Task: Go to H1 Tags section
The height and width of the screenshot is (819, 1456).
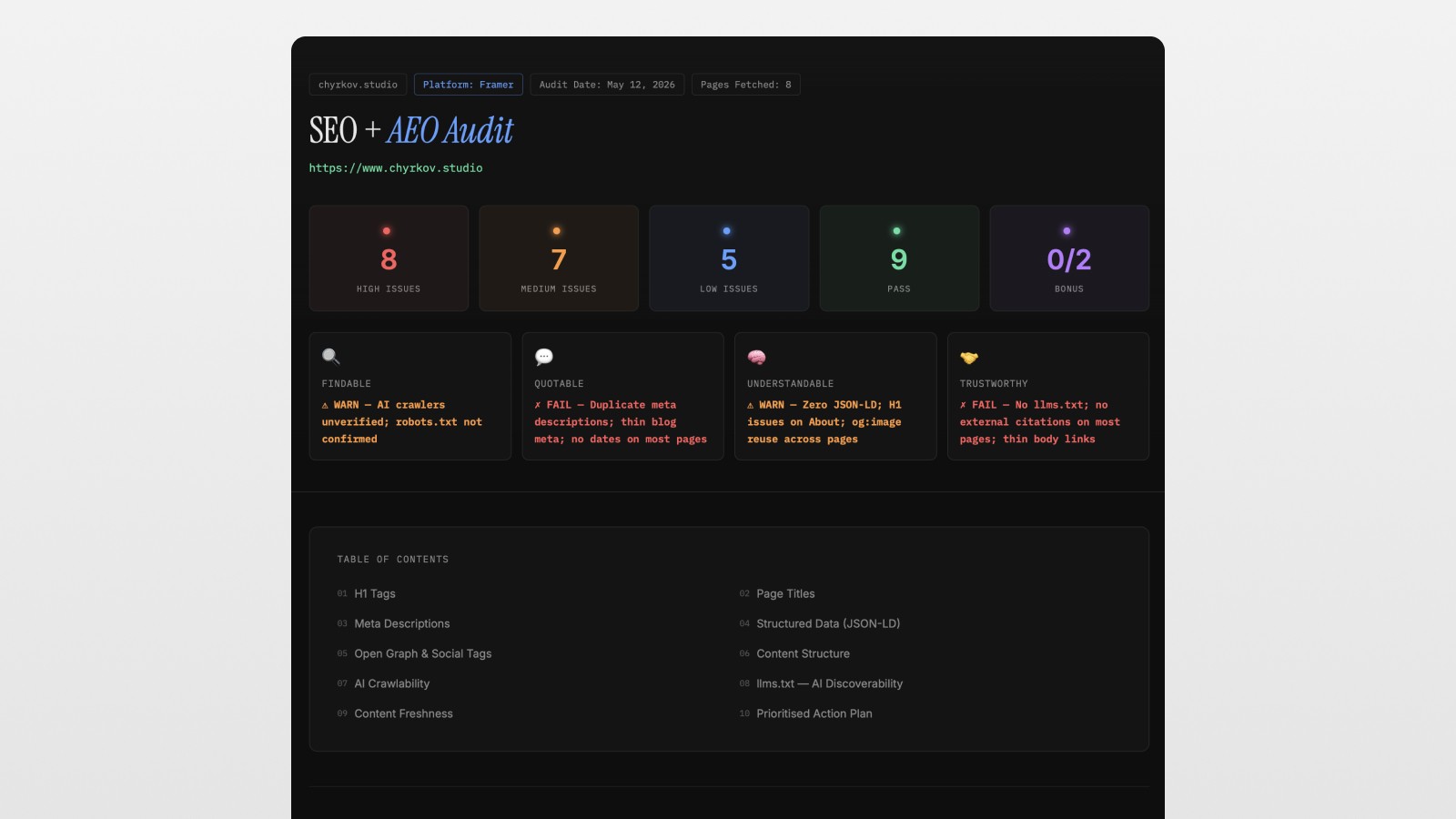Action: pos(375,593)
